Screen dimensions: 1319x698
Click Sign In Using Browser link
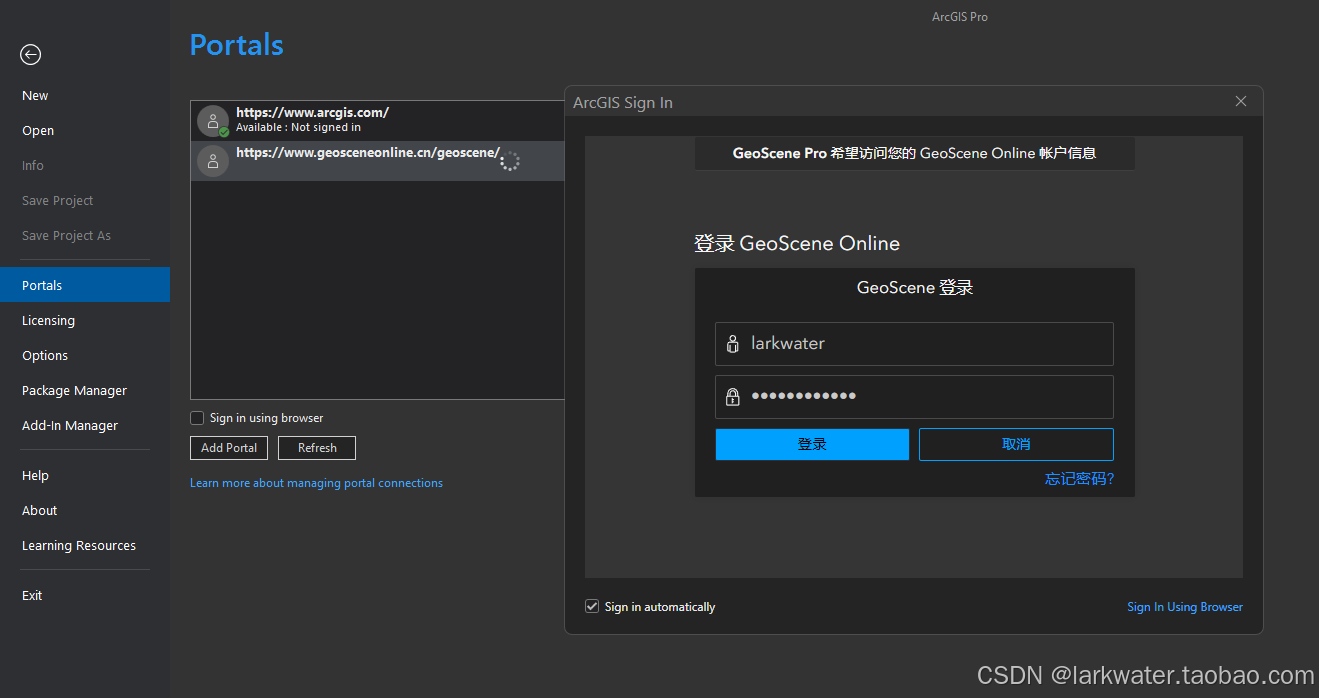tap(1185, 607)
